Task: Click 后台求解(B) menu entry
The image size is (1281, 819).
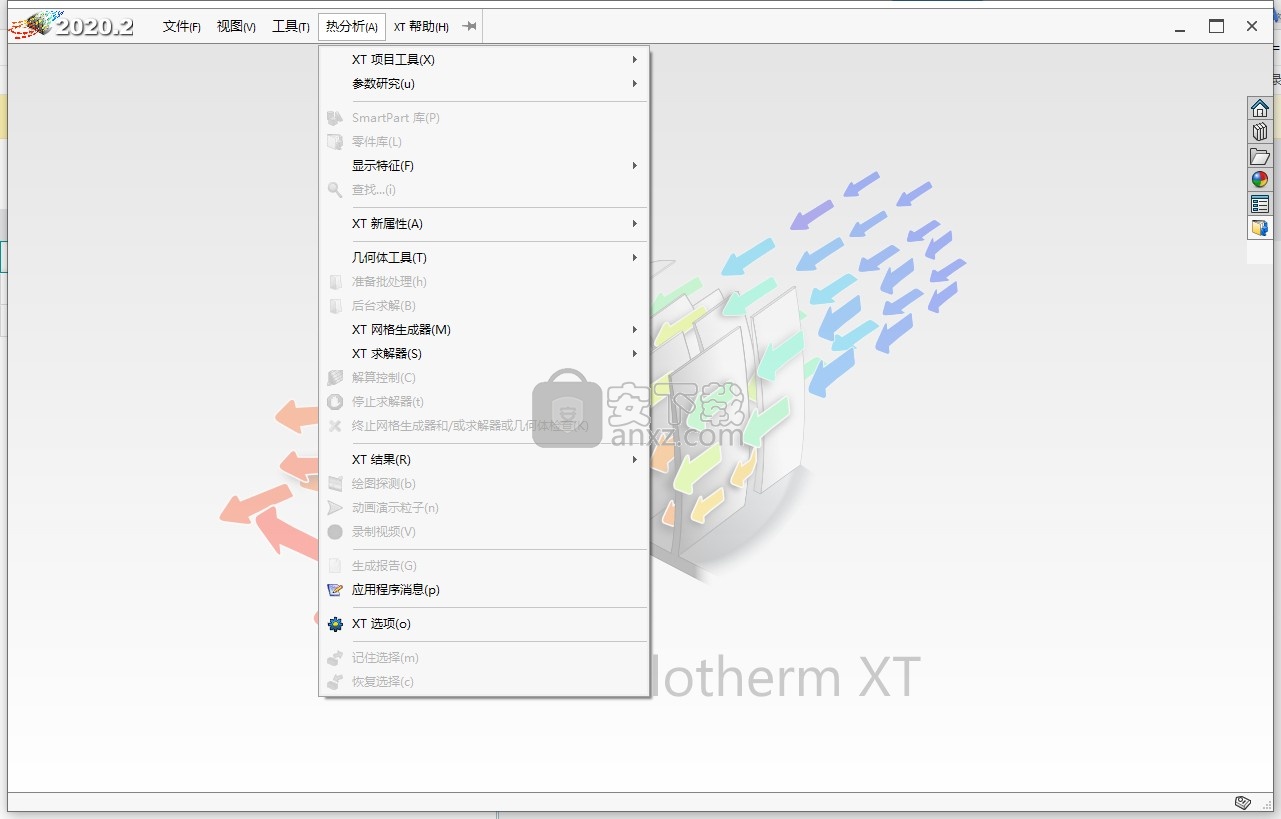Action: tap(484, 306)
